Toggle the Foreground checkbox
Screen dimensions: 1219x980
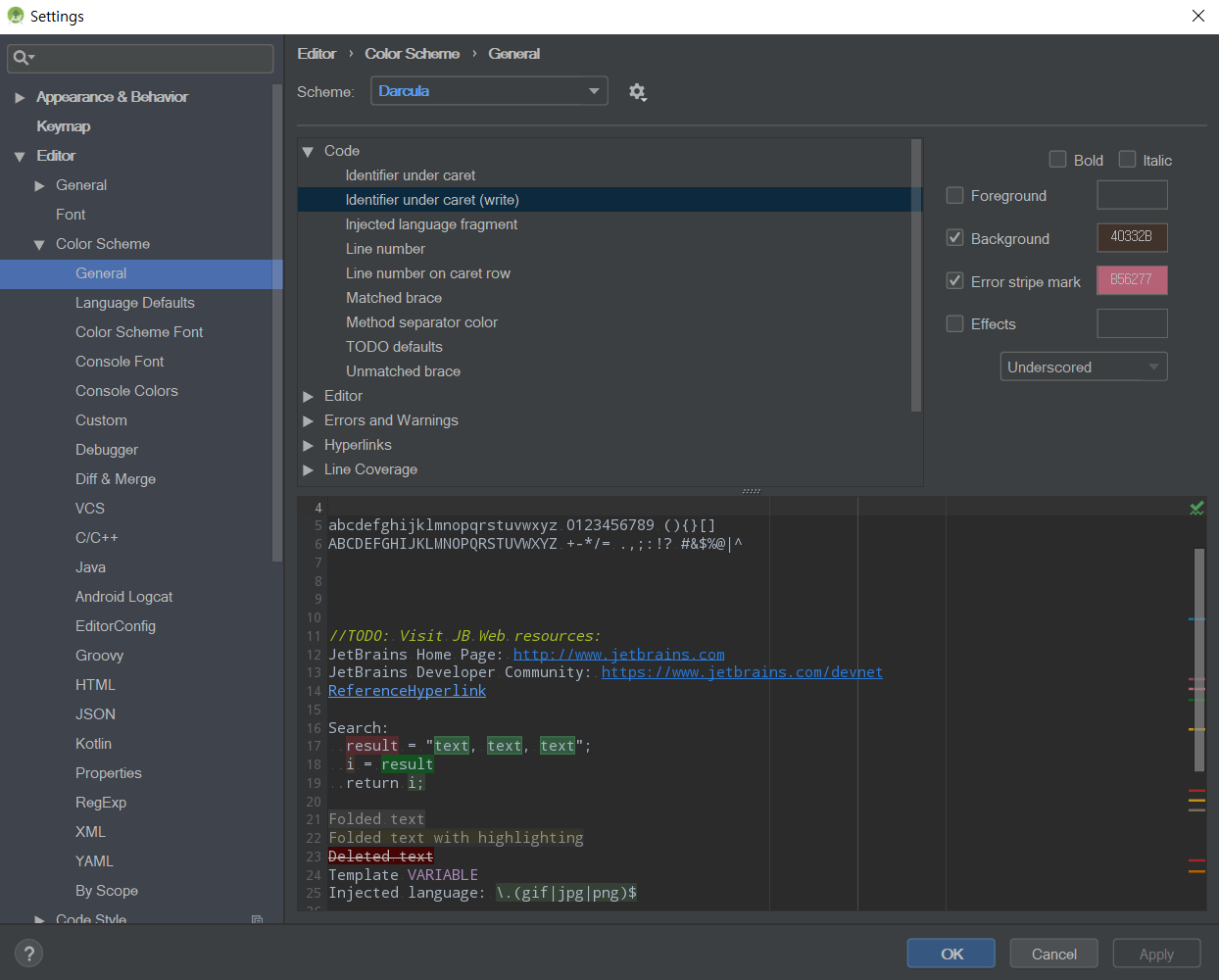(955, 196)
